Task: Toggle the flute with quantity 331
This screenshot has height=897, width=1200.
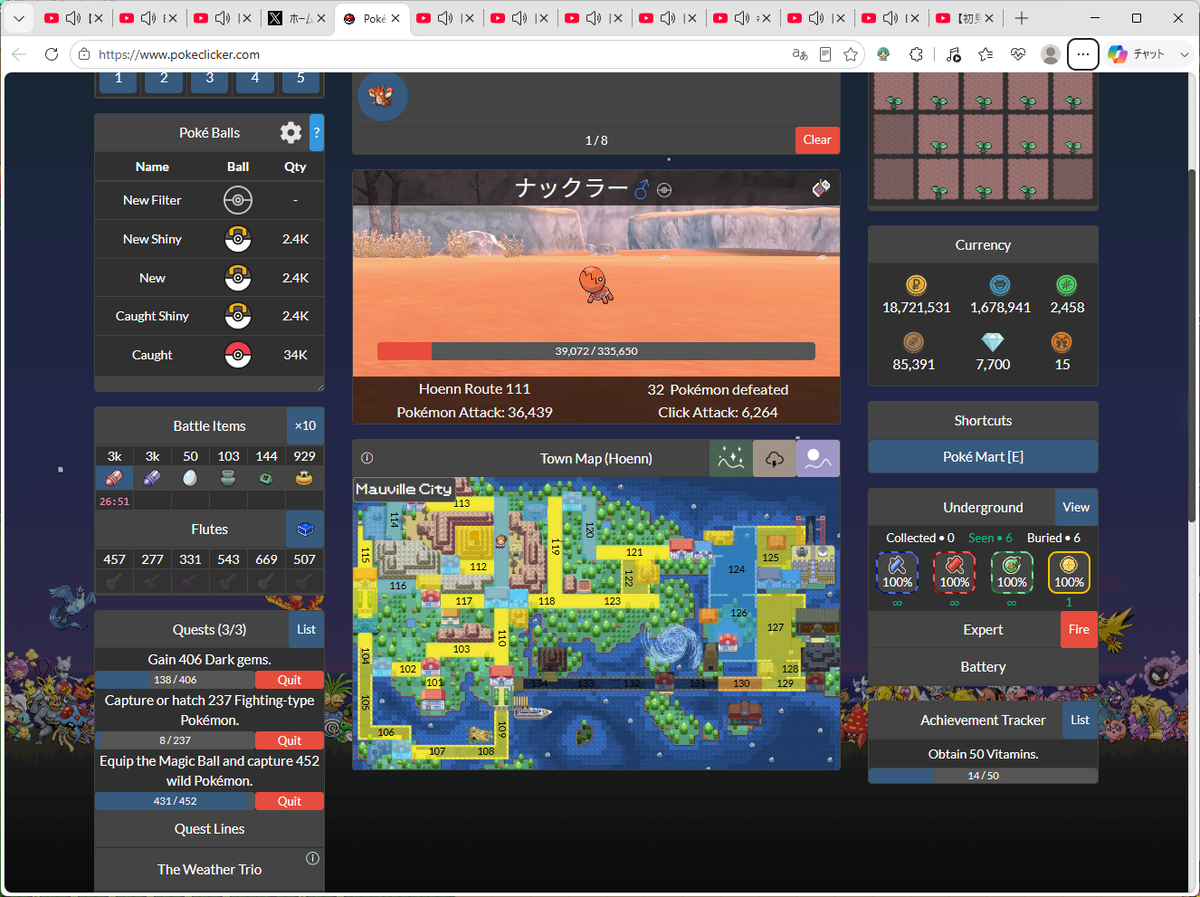Action: (190, 580)
